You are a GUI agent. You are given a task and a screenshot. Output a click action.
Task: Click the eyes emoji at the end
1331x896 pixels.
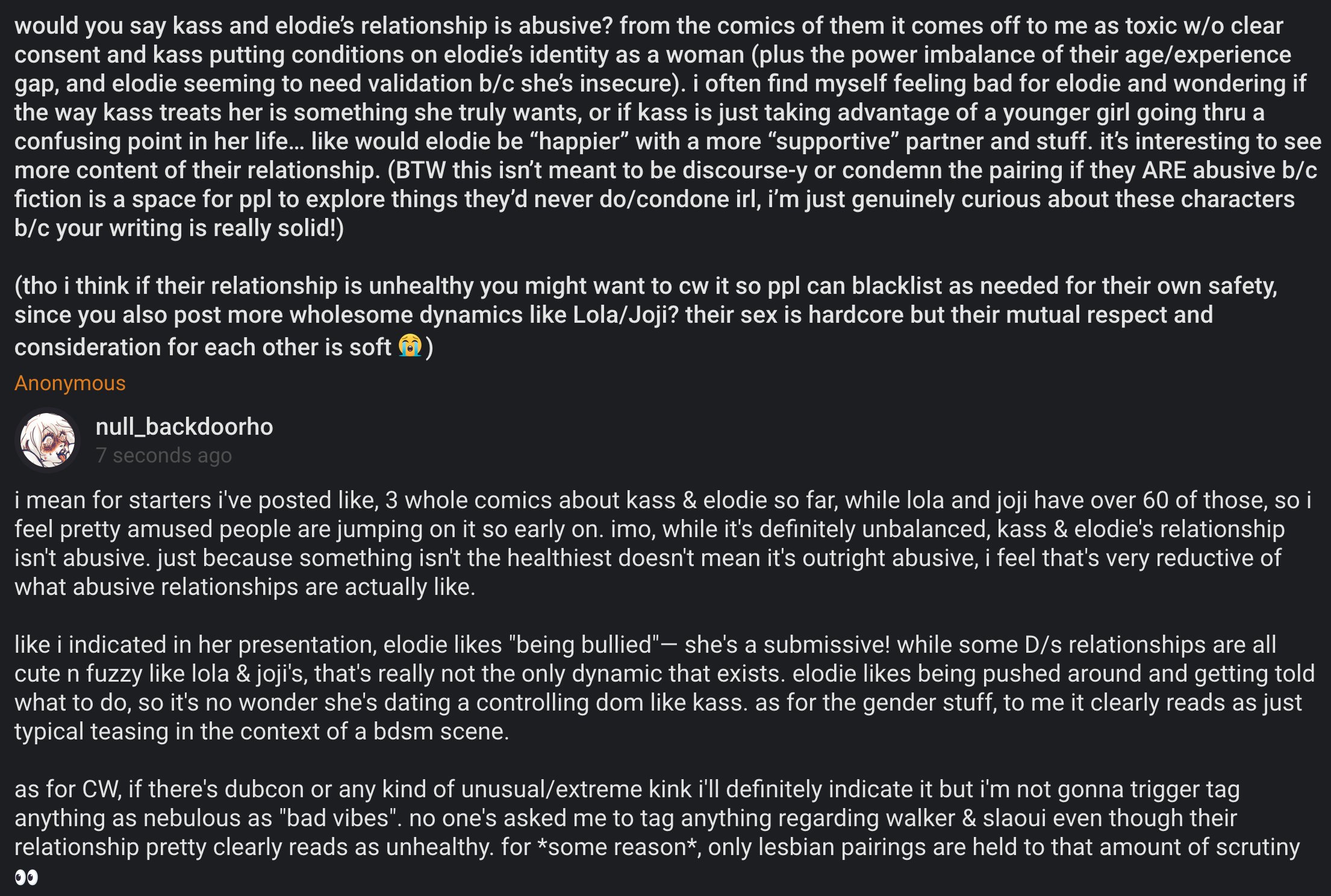26,877
